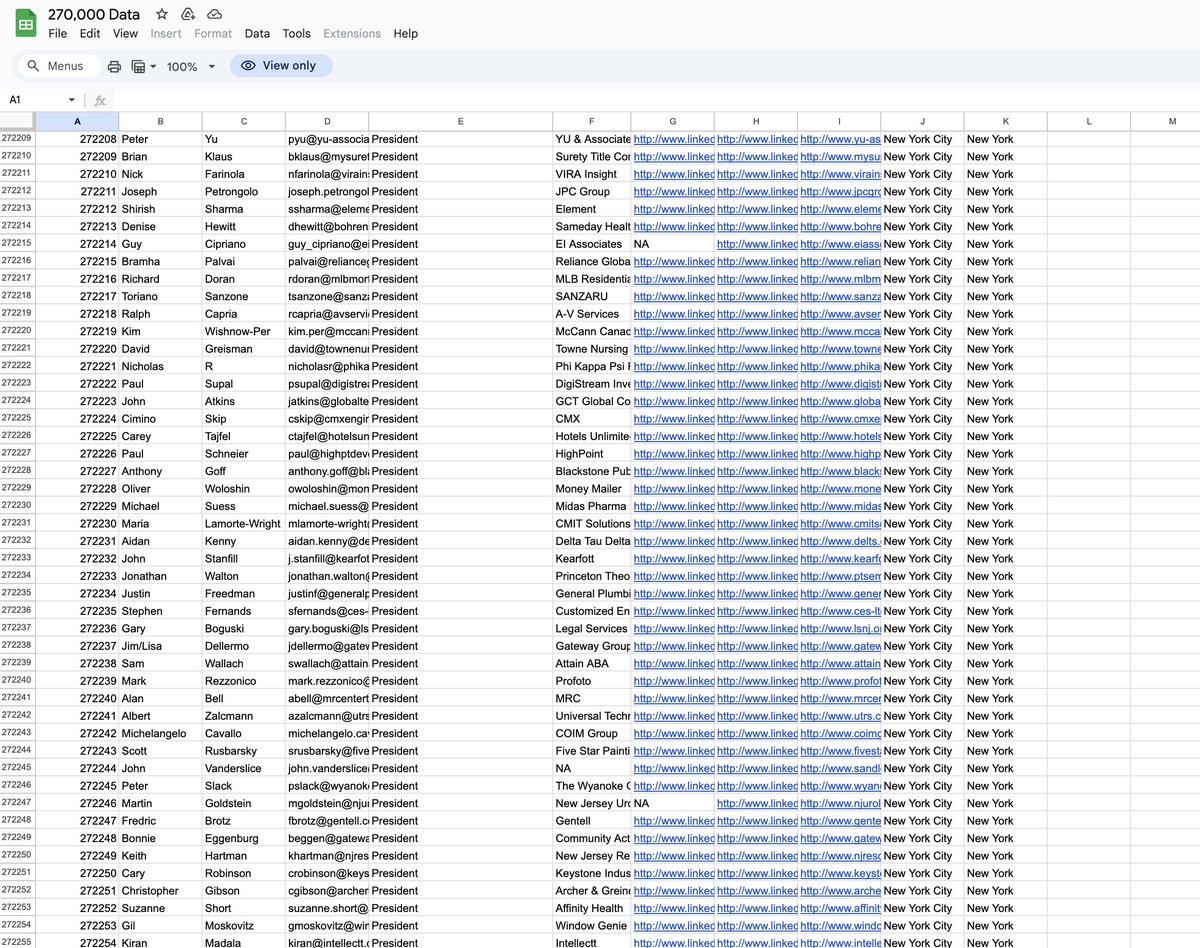
Task: Select row header 272230
Action: [x=17, y=506]
